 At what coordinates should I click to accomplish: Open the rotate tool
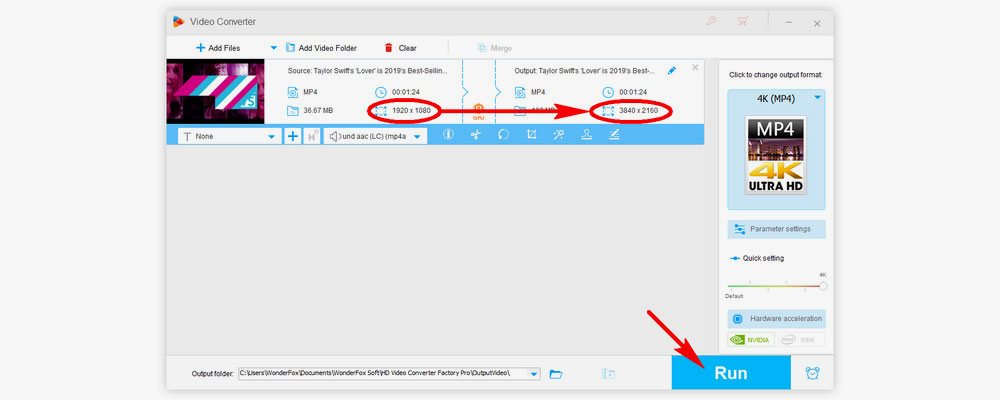(503, 135)
